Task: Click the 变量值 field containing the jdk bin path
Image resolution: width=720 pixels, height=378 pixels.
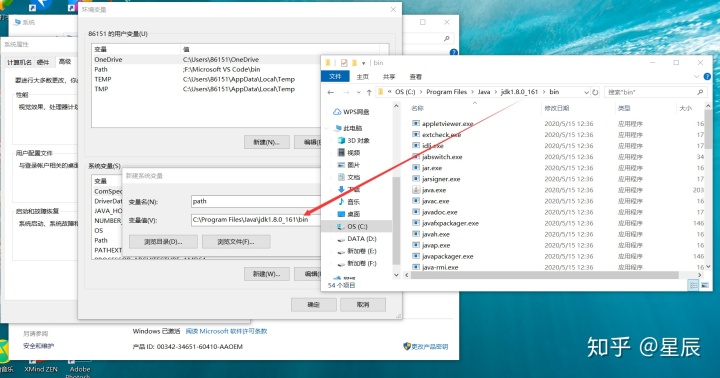Action: click(x=256, y=220)
